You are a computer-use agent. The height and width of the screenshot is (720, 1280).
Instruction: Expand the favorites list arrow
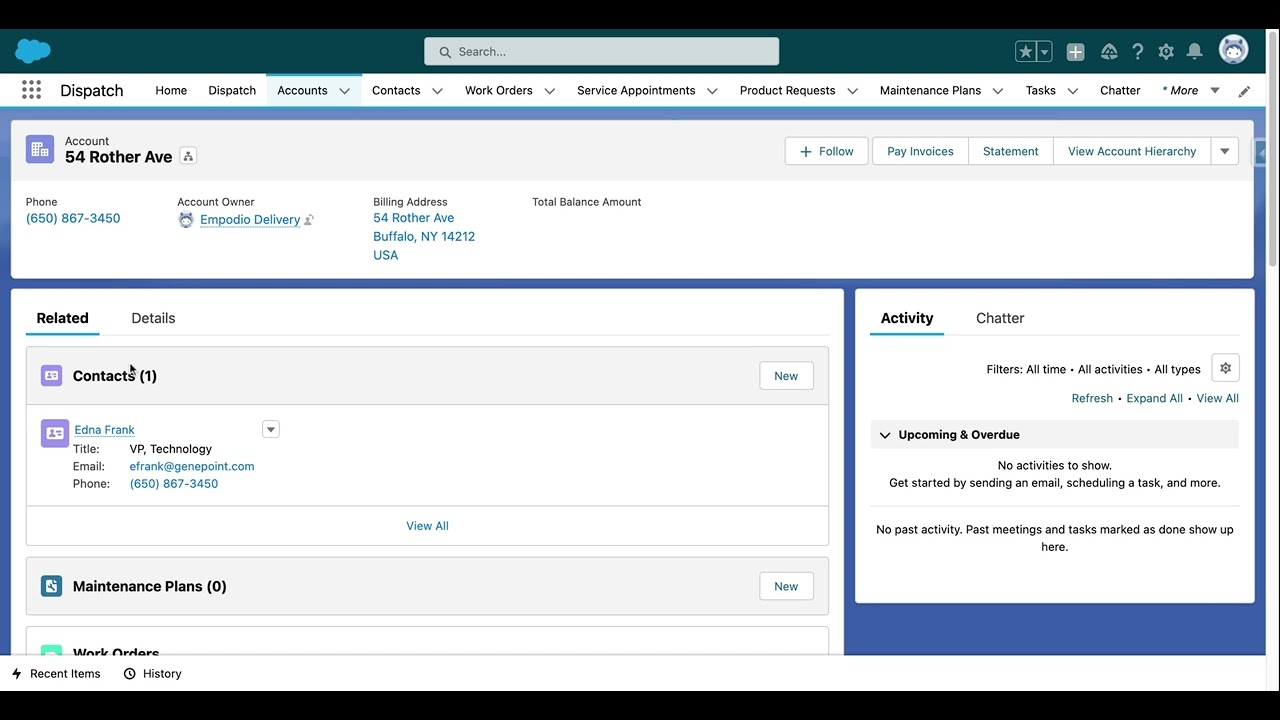point(1044,52)
